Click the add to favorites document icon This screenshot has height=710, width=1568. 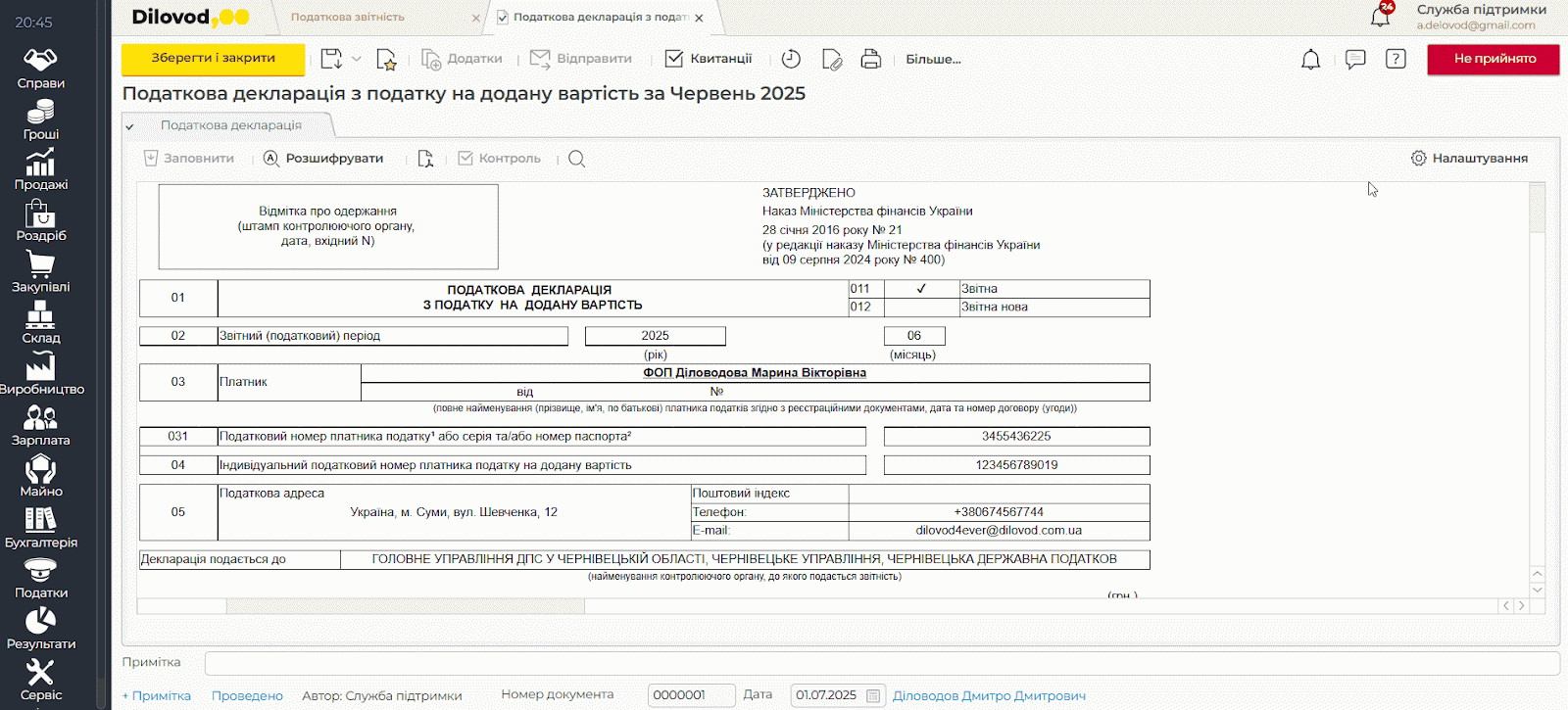tap(386, 60)
